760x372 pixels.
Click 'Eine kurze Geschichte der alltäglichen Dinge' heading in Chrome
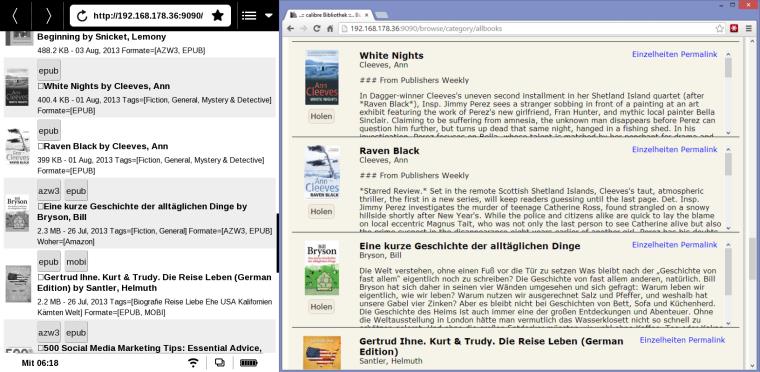pos(470,246)
